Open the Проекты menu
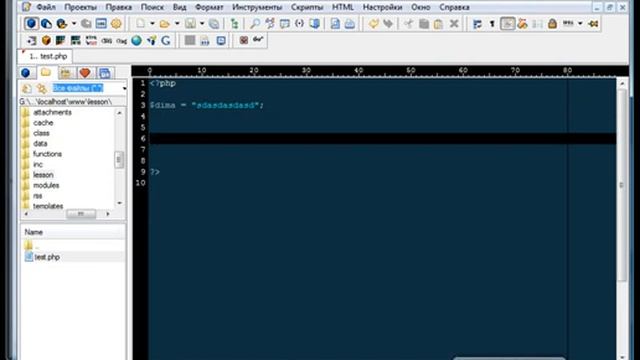 click(80, 7)
